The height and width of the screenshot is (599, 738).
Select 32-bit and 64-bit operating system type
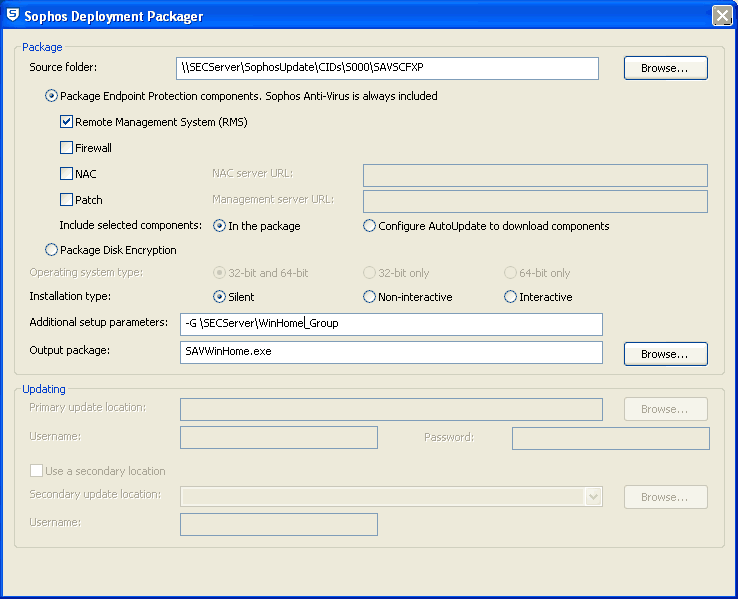pyautogui.click(x=219, y=272)
